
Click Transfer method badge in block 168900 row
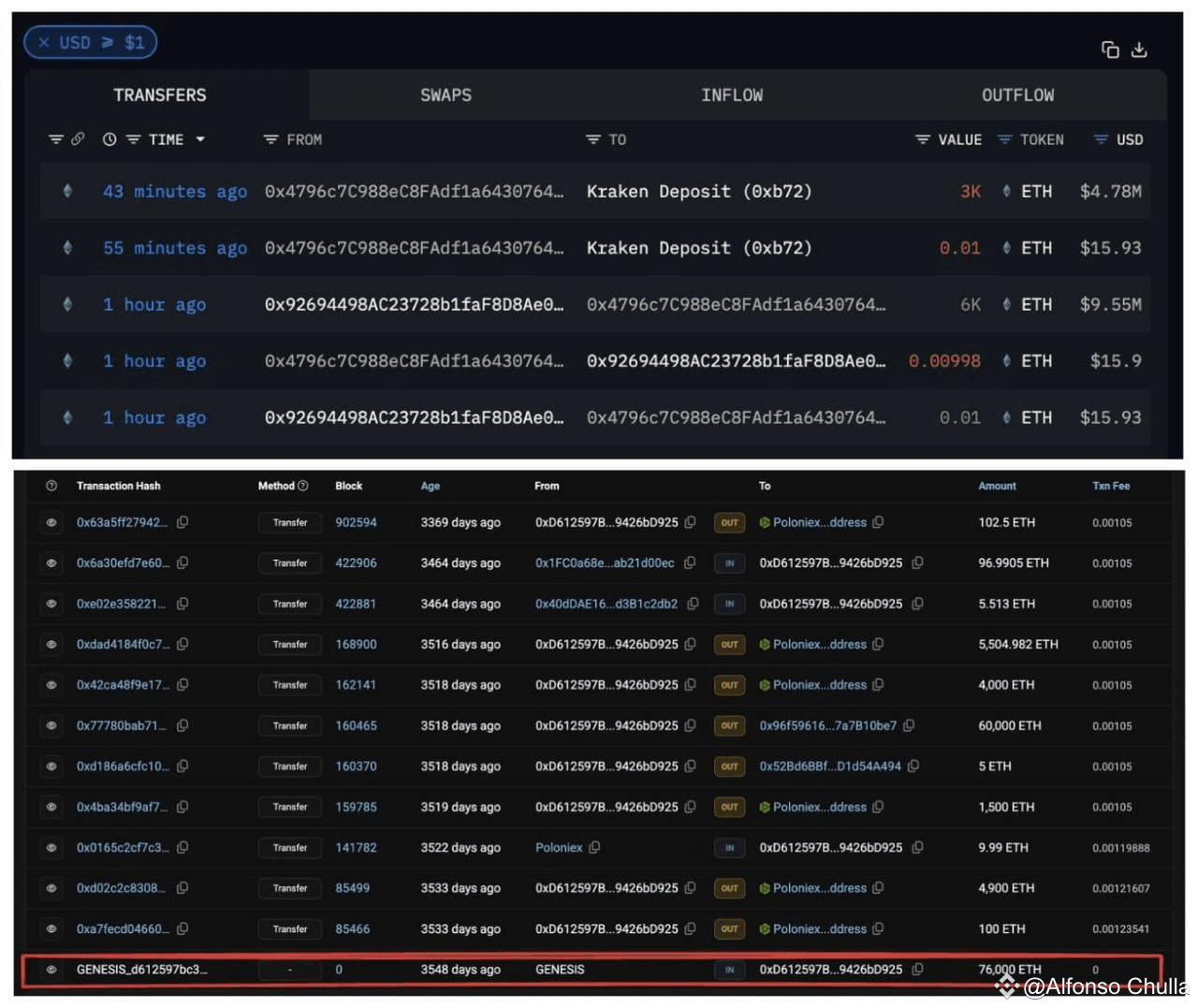tap(290, 644)
